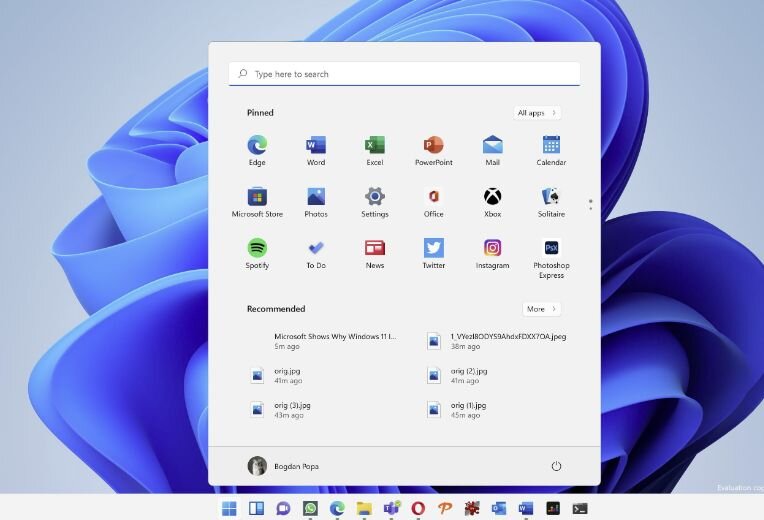This screenshot has width=764, height=520.
Task: Open Opera browser in taskbar
Action: click(x=418, y=508)
